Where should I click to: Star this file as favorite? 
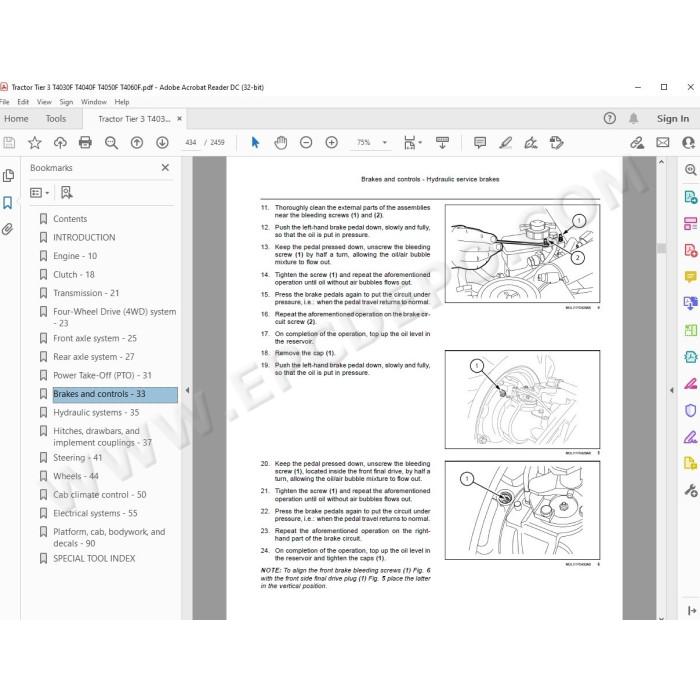(x=34, y=143)
